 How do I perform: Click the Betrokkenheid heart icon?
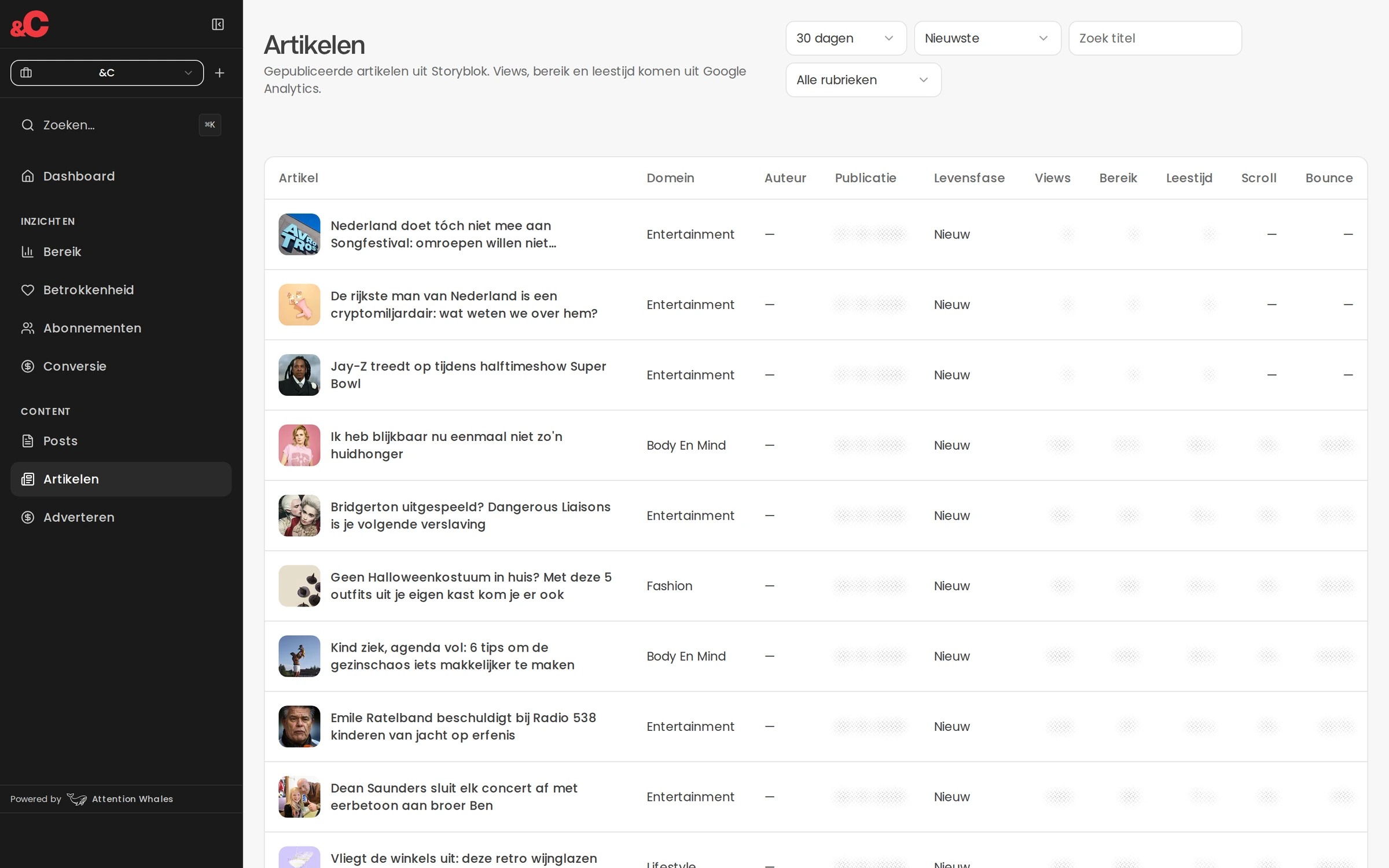(27, 290)
